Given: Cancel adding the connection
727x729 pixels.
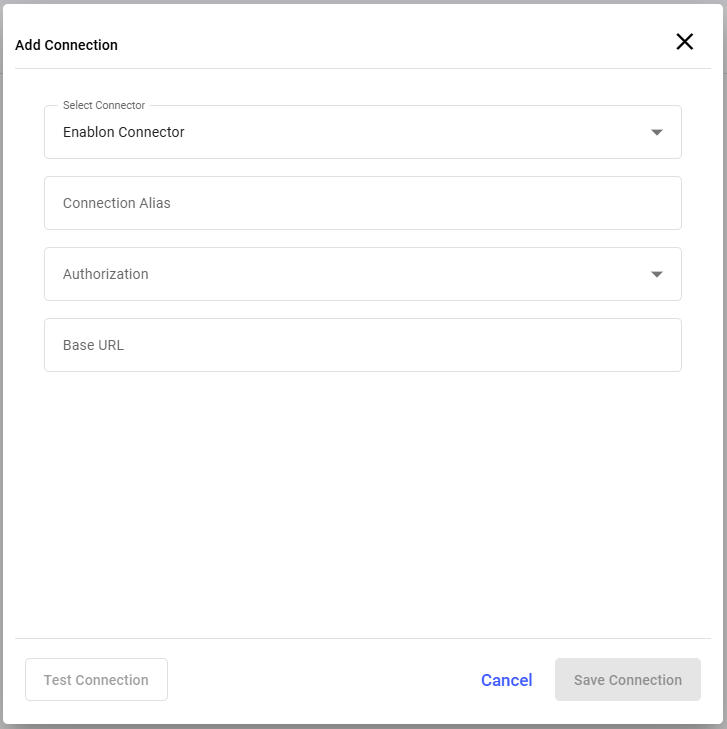Looking at the screenshot, I should (x=506, y=680).
